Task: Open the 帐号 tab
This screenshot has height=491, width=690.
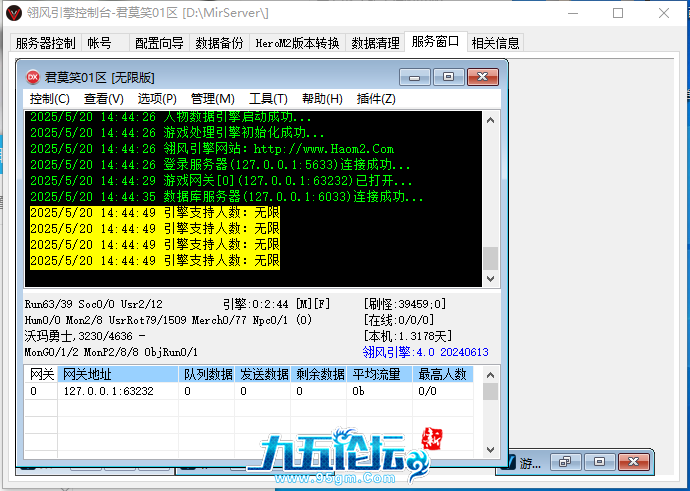Action: (x=105, y=43)
